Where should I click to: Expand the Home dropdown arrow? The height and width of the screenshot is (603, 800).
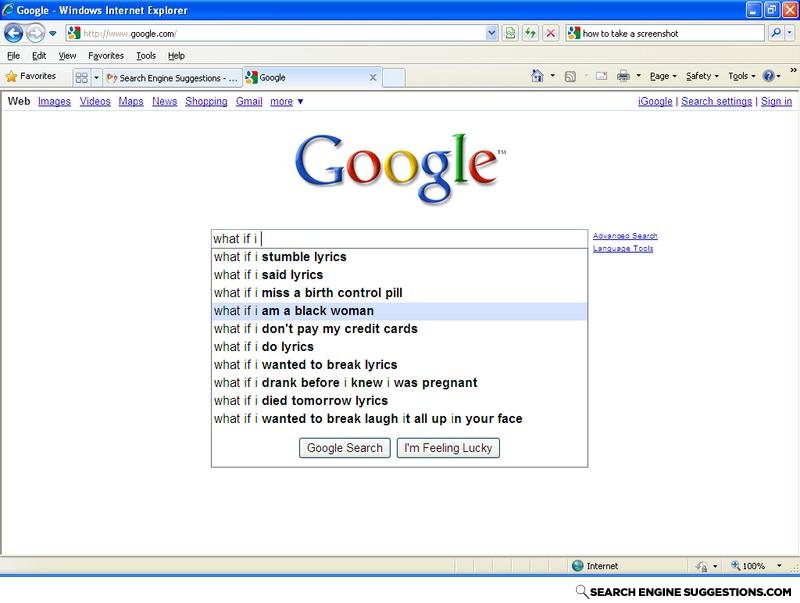553,76
